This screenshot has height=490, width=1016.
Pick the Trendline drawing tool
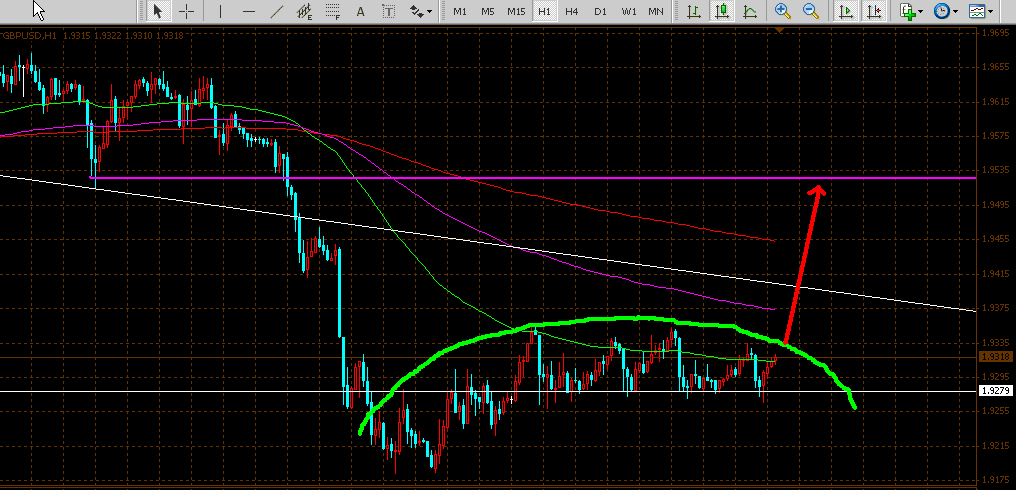click(277, 11)
